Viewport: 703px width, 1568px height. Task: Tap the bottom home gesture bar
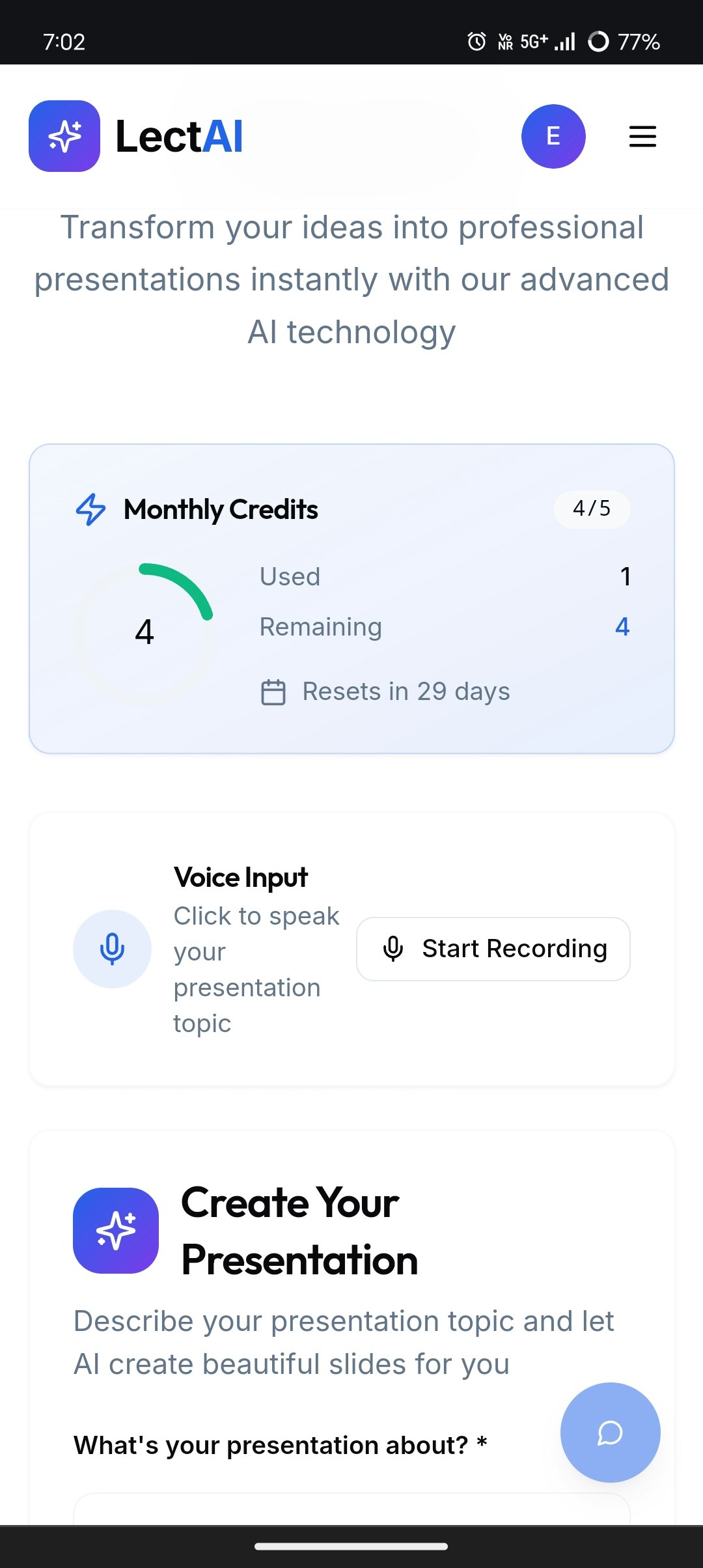coord(351,1547)
